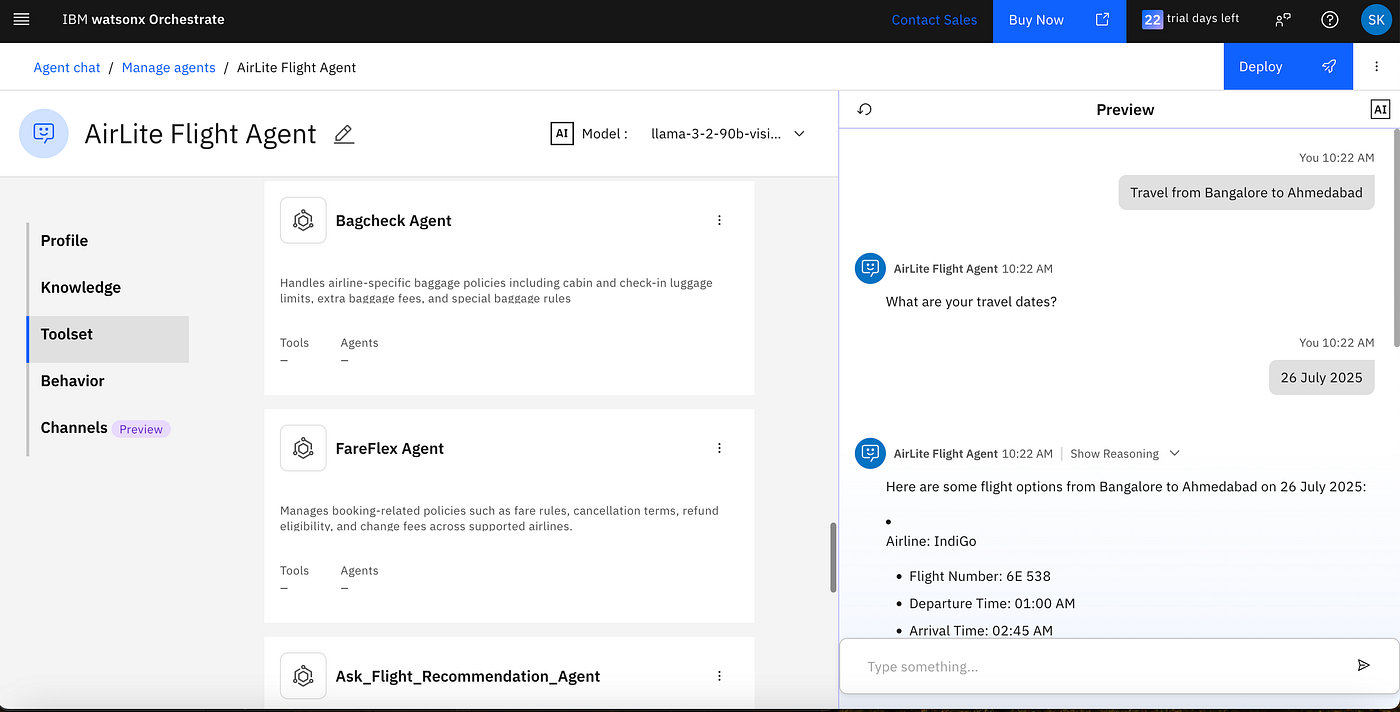Open the Model selection dropdown
This screenshot has height=712, width=1400.
point(728,133)
